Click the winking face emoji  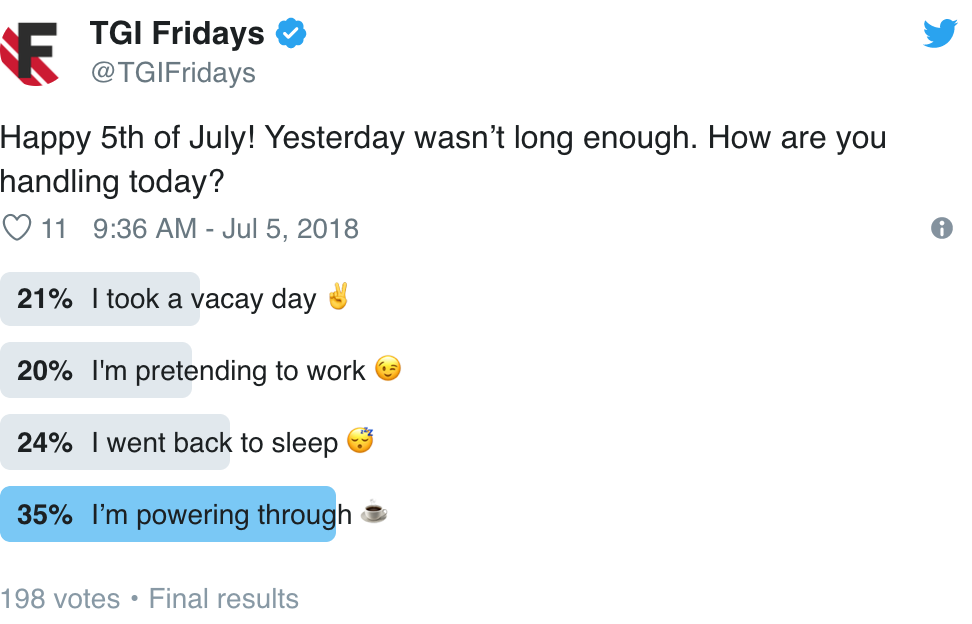coord(388,368)
